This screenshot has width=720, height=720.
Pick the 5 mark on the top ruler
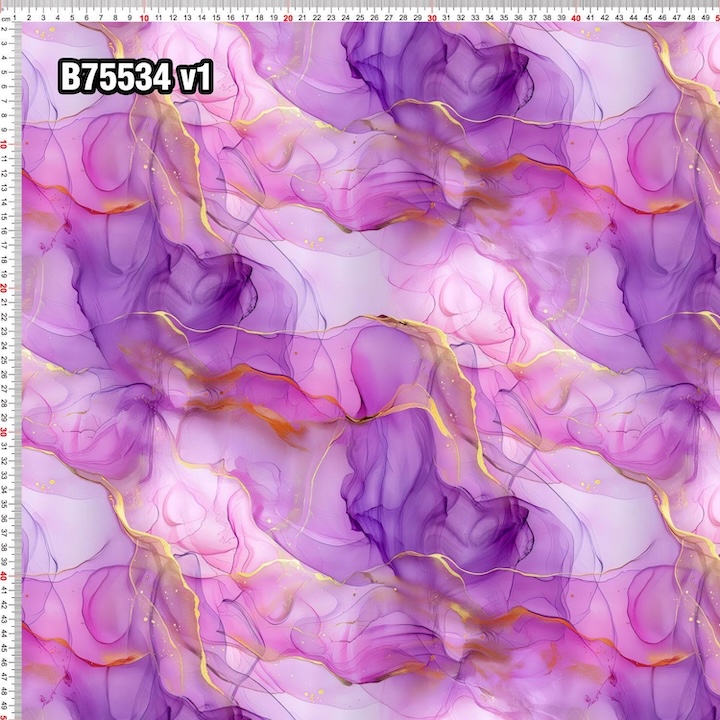(73, 17)
